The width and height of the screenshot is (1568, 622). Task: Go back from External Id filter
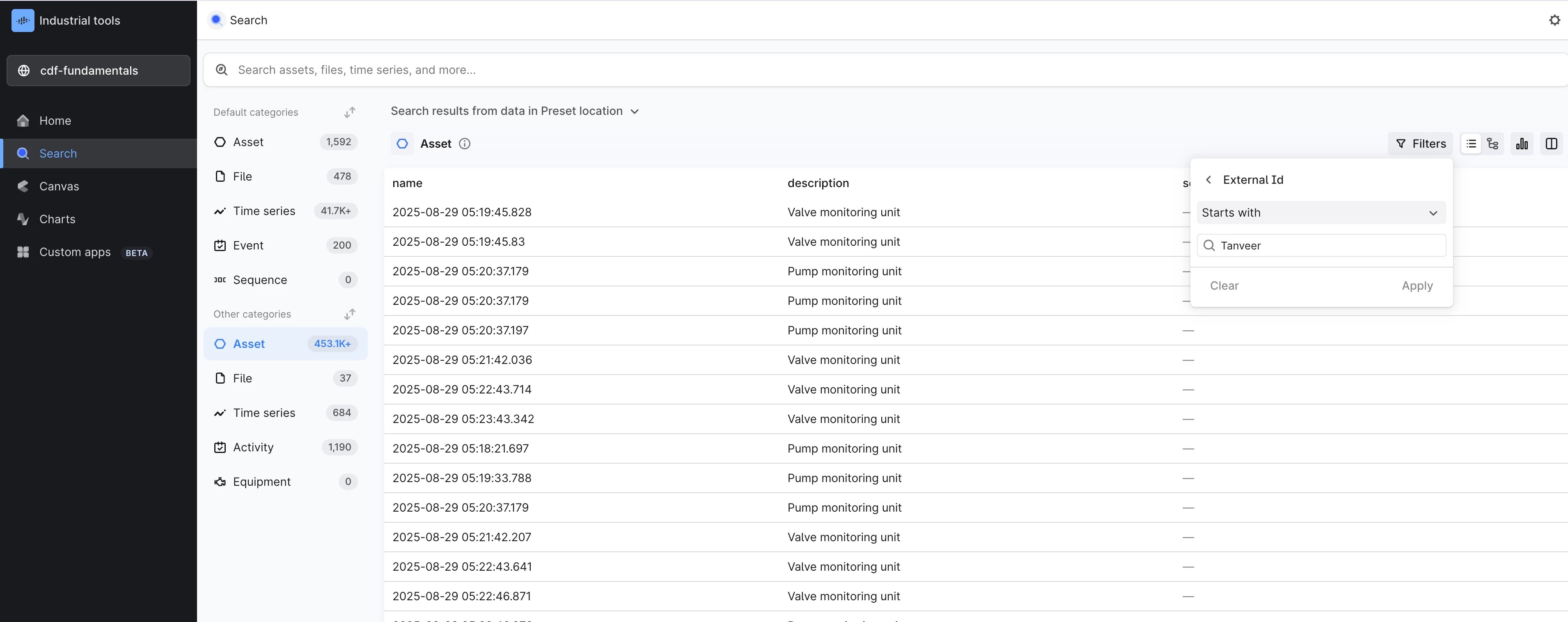point(1208,180)
